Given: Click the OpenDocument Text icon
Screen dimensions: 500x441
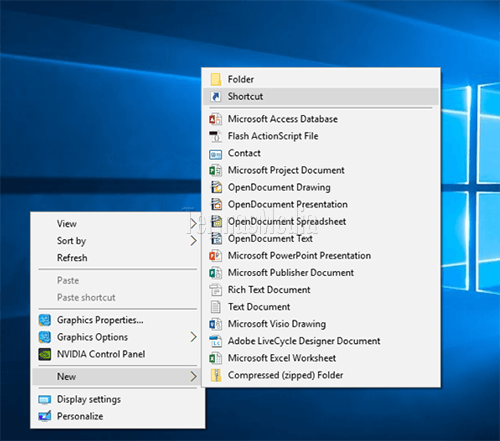Looking at the screenshot, I should pyautogui.click(x=216, y=238).
